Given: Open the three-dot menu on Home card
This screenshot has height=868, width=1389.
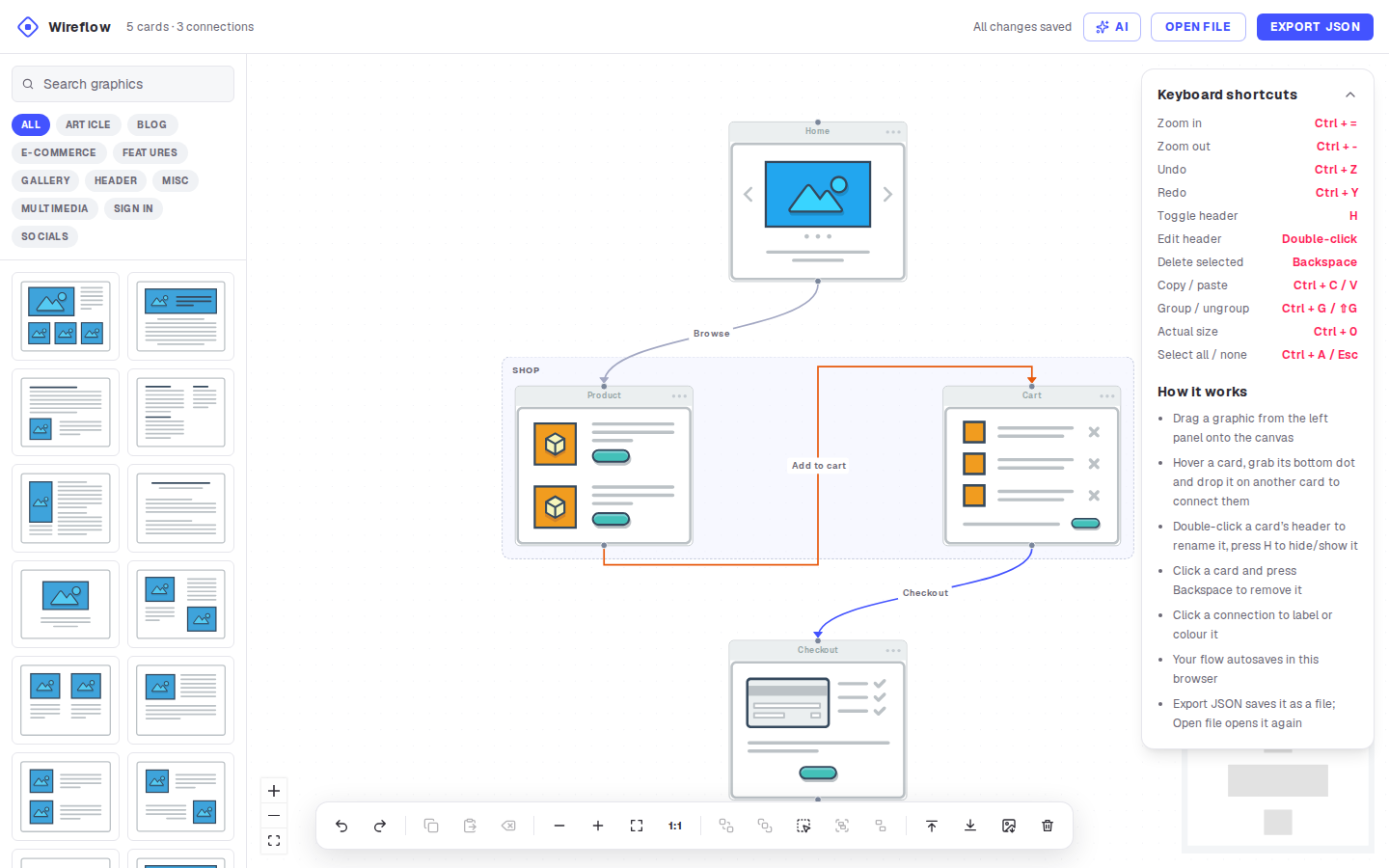Looking at the screenshot, I should point(893,132).
